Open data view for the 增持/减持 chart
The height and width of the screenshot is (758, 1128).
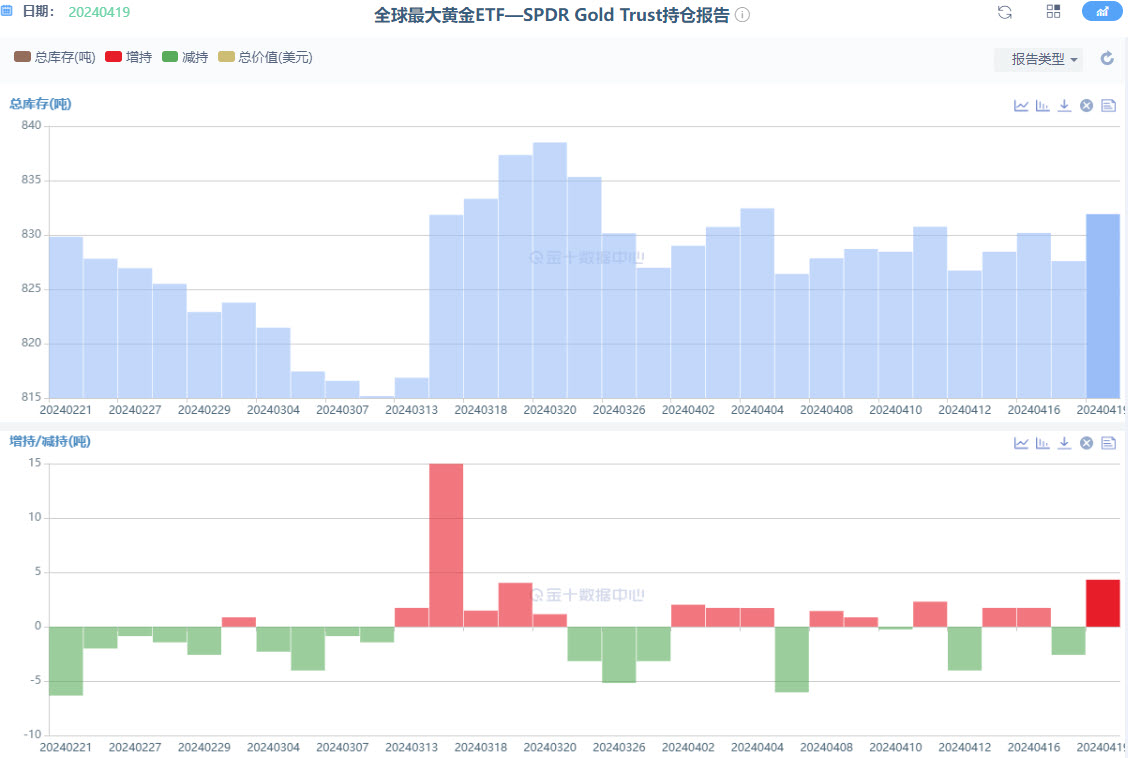click(1109, 443)
